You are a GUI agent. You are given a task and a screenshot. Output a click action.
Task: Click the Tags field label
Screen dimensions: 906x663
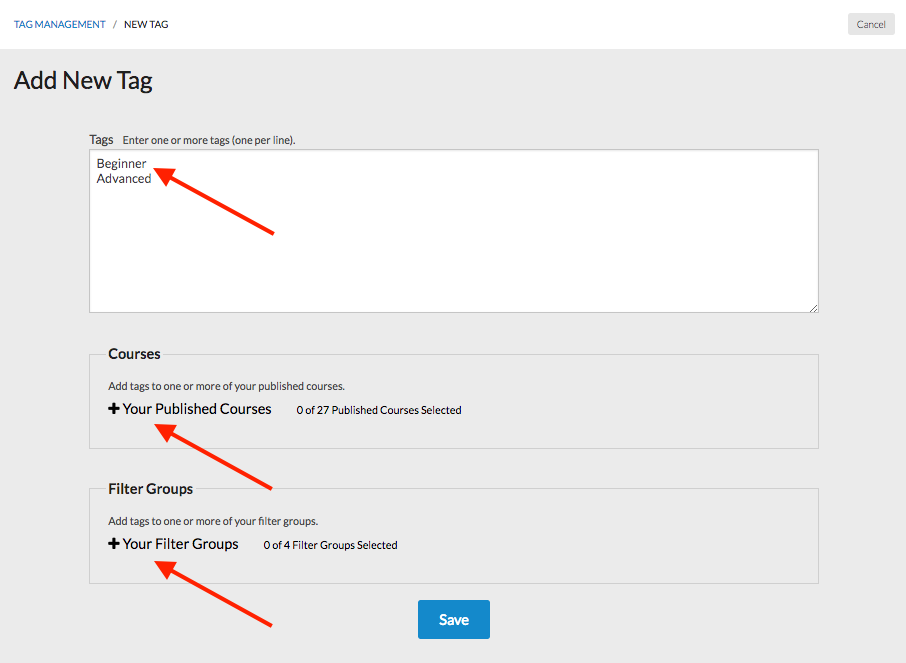point(101,139)
